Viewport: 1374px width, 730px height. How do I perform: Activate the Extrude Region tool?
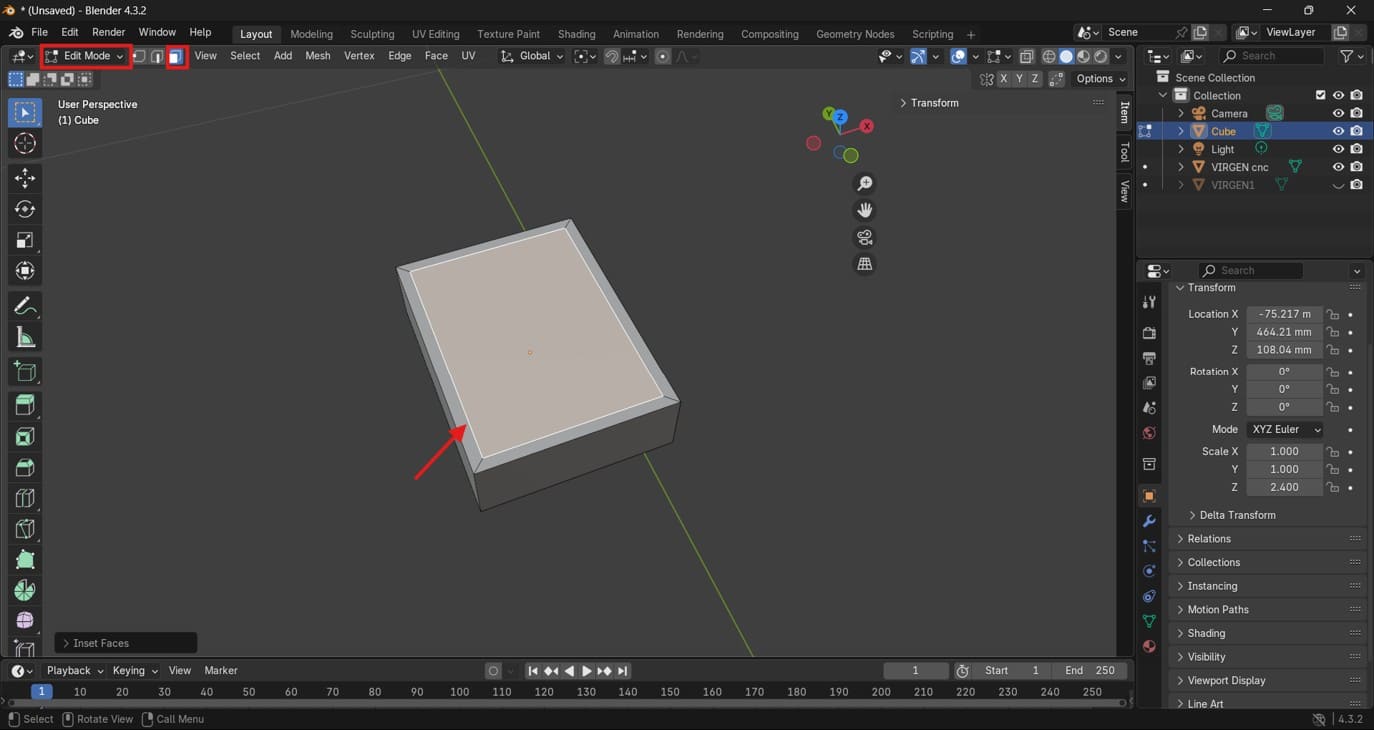point(25,405)
